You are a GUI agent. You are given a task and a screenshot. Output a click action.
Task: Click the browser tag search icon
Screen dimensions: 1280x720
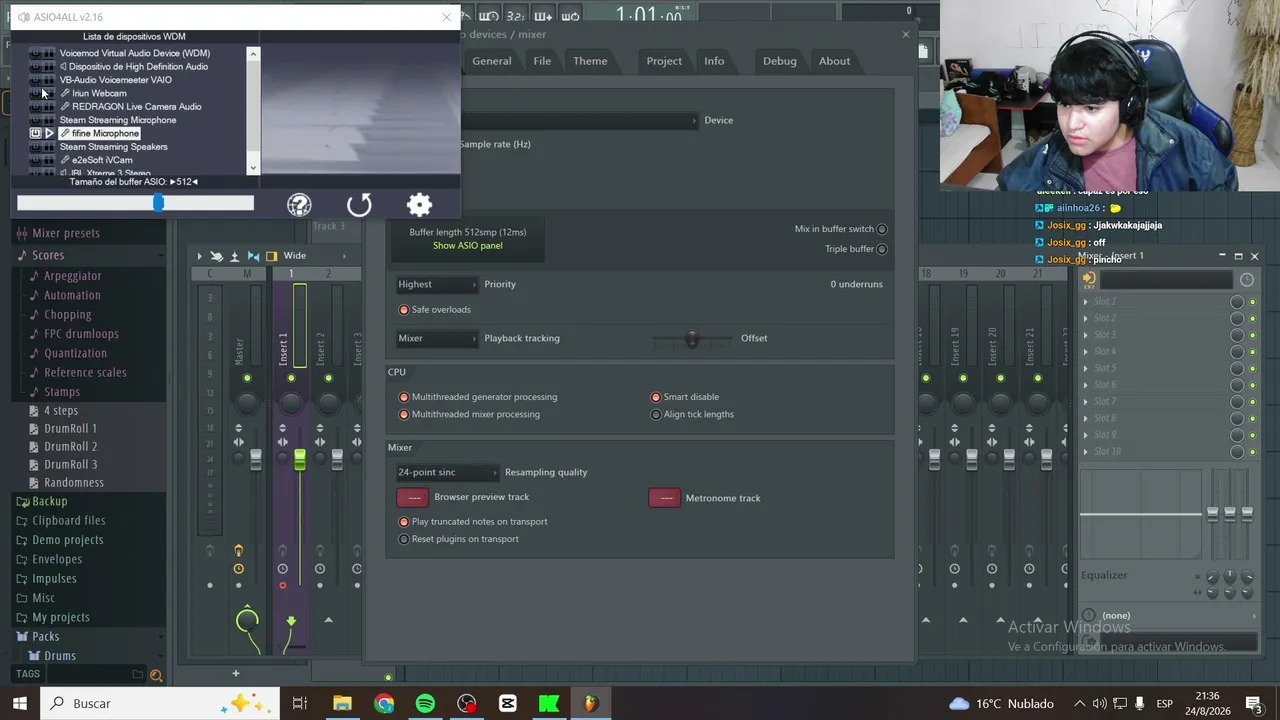click(156, 676)
